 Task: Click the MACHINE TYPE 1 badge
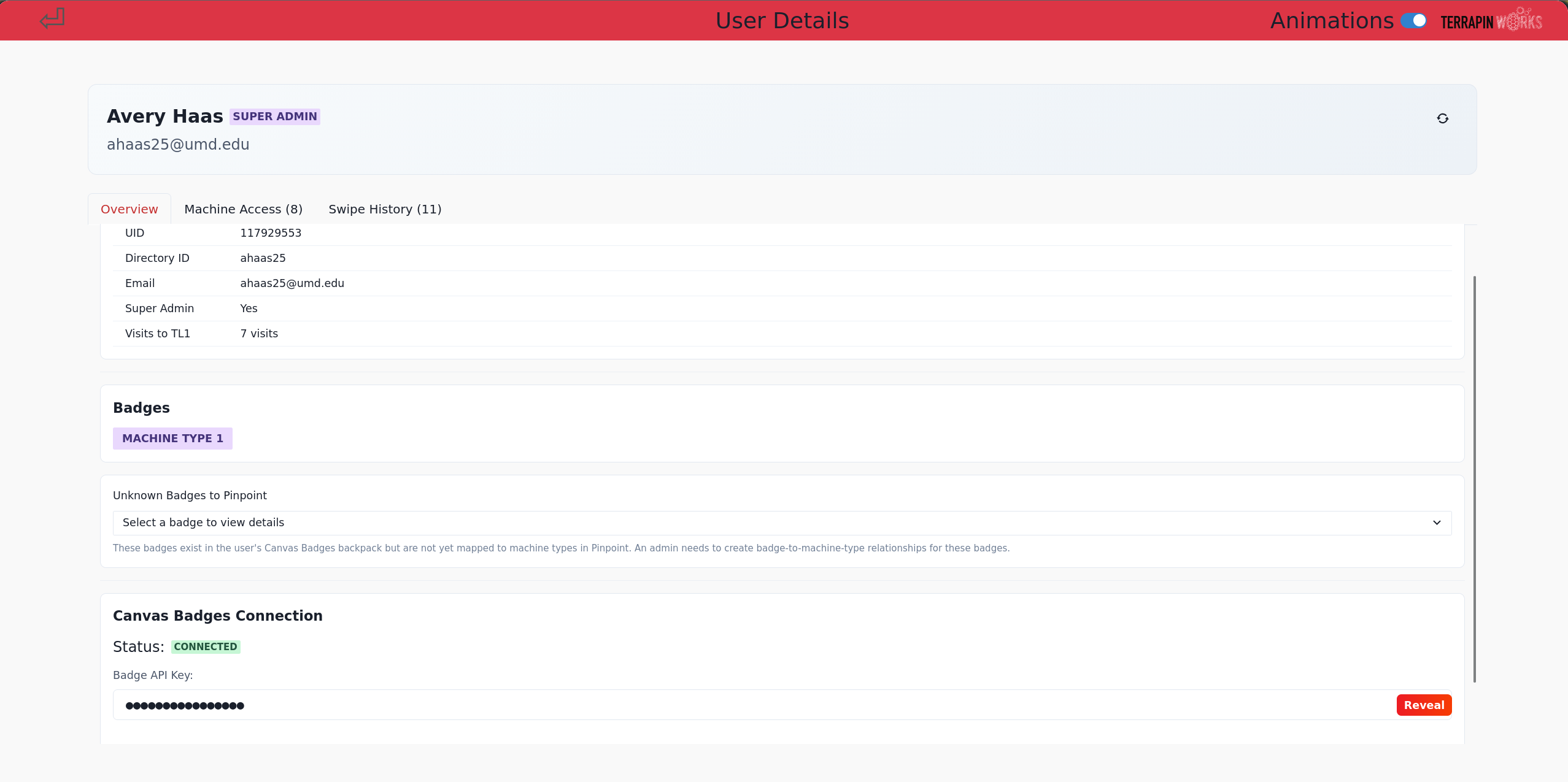[172, 438]
